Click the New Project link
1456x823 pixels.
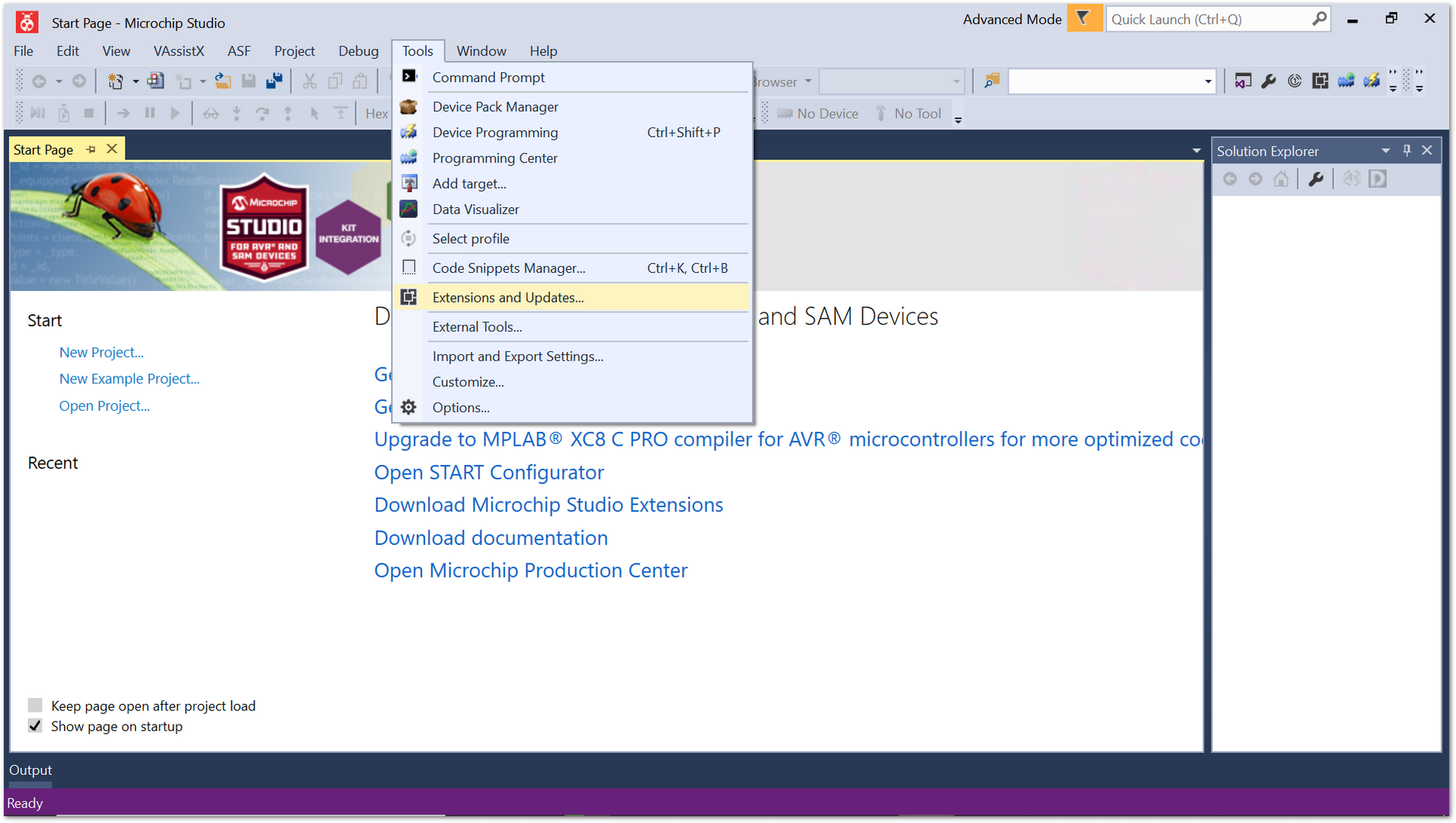pos(101,352)
